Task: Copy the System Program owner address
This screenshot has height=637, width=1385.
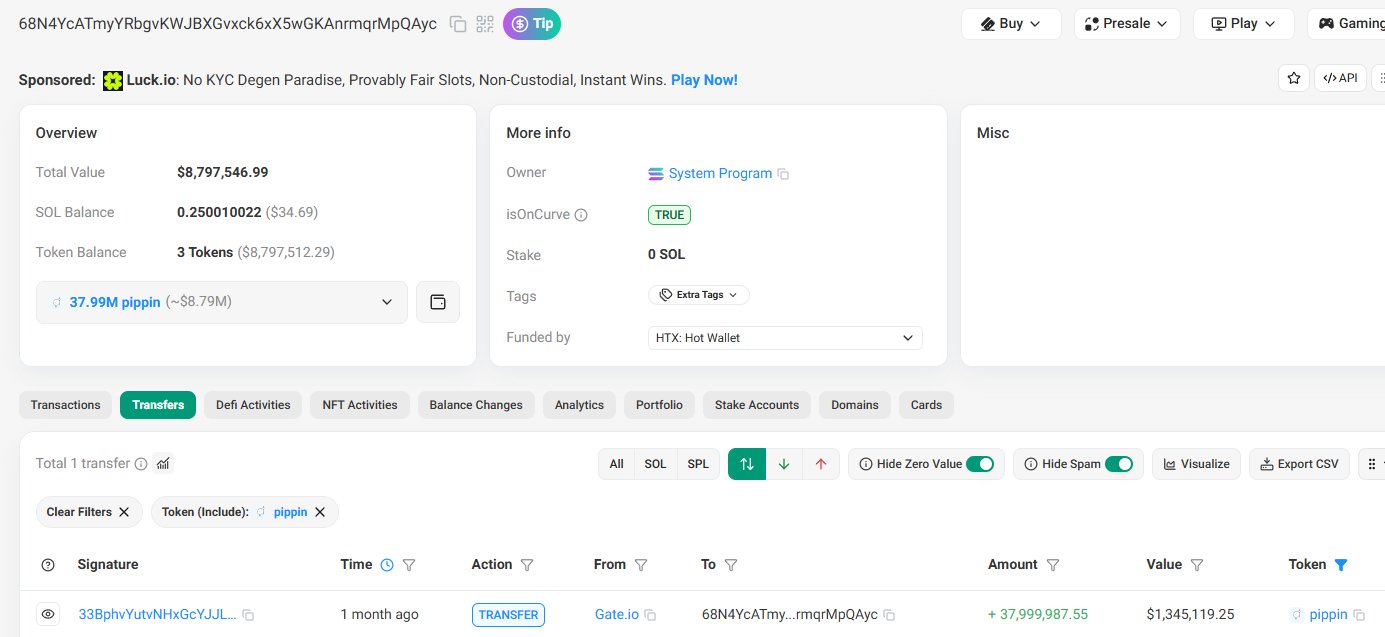Action: 784,174
